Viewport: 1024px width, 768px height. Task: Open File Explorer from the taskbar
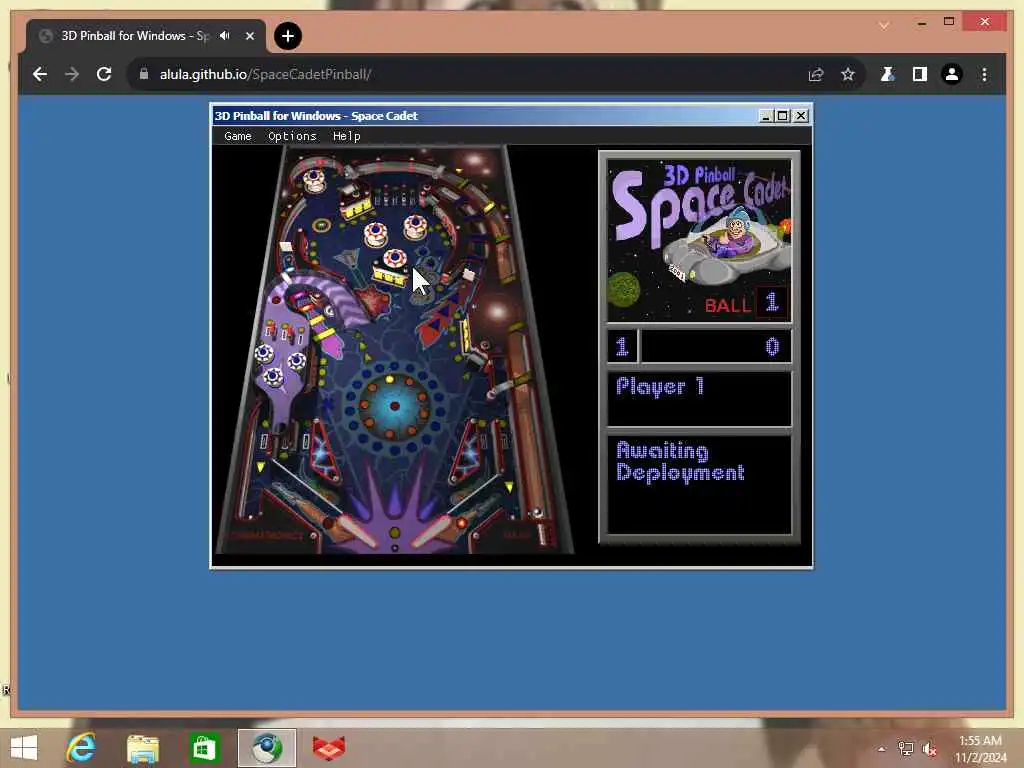142,748
